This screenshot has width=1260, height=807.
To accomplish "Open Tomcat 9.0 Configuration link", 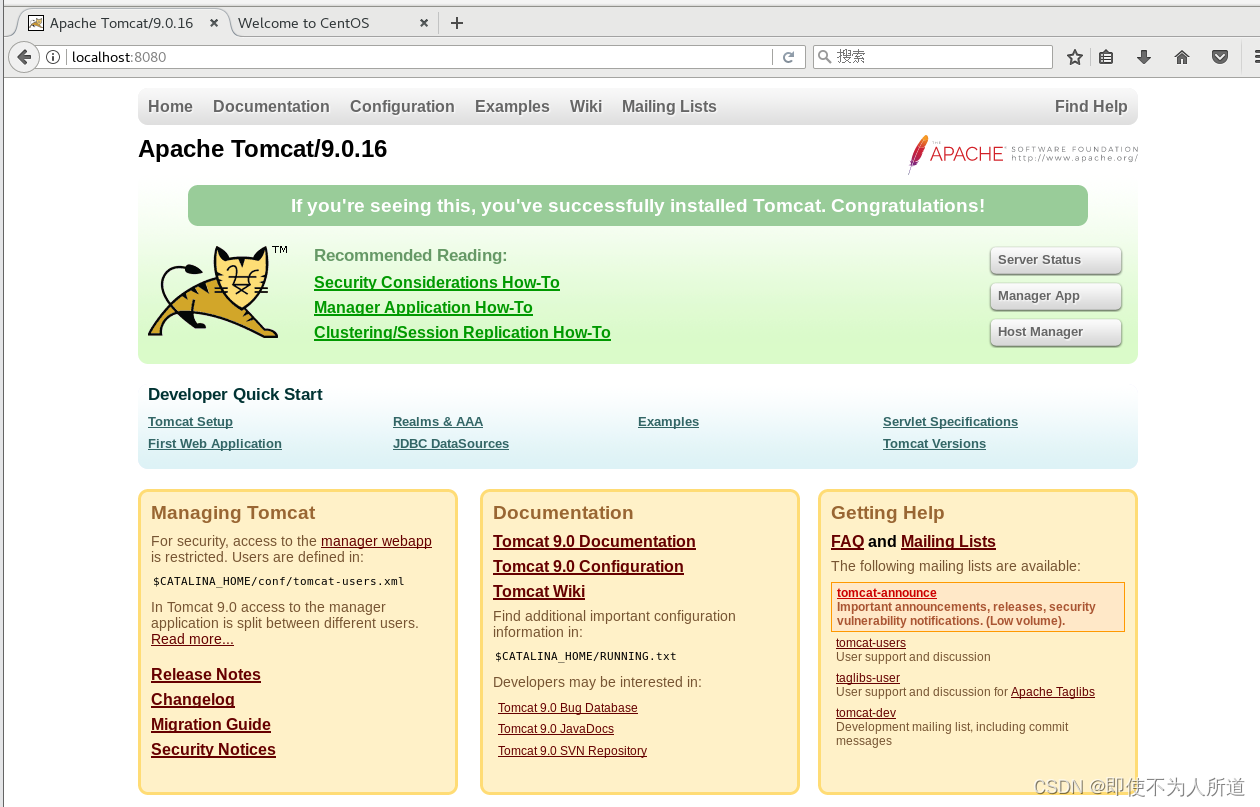I will [588, 566].
